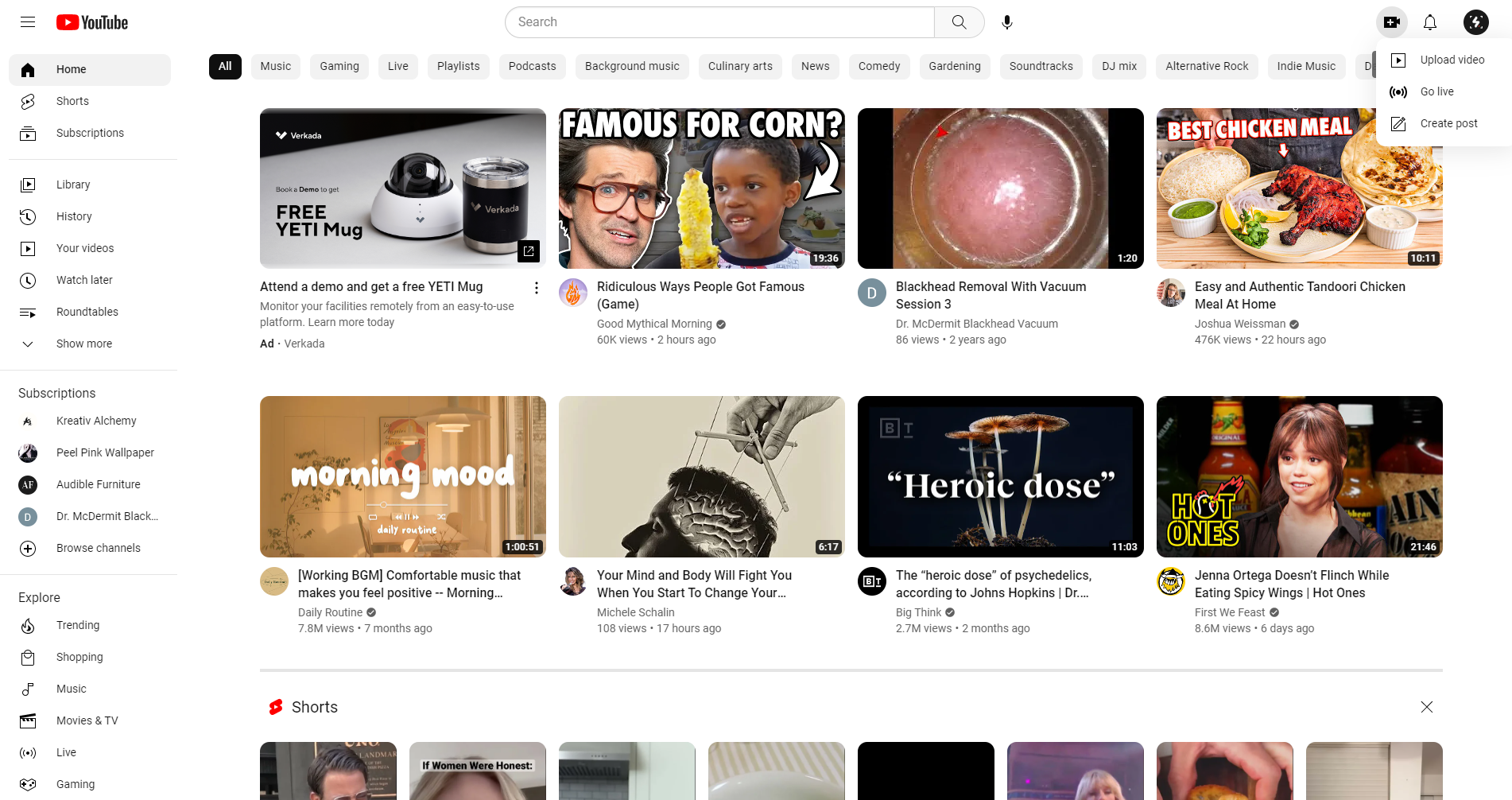
Task: Click the Trending flame icon
Action: coord(28,626)
